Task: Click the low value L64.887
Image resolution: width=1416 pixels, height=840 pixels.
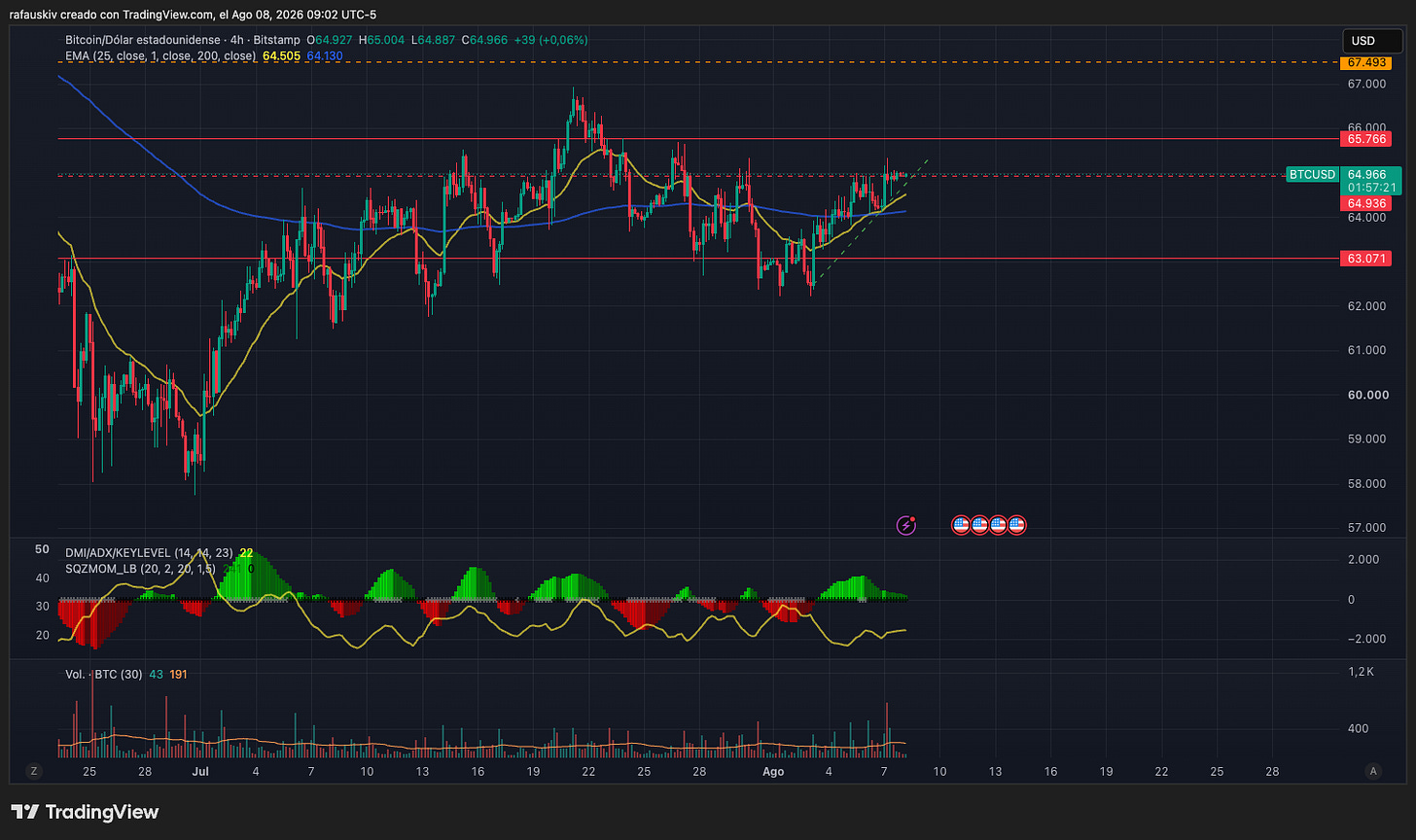Action: point(434,40)
